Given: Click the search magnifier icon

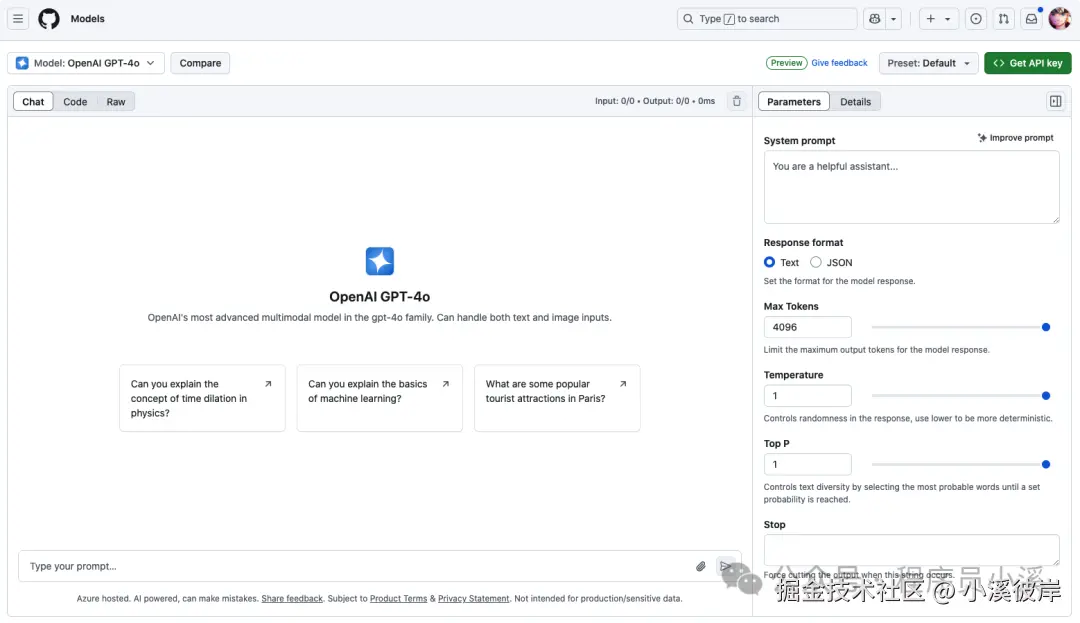Looking at the screenshot, I should (x=688, y=19).
